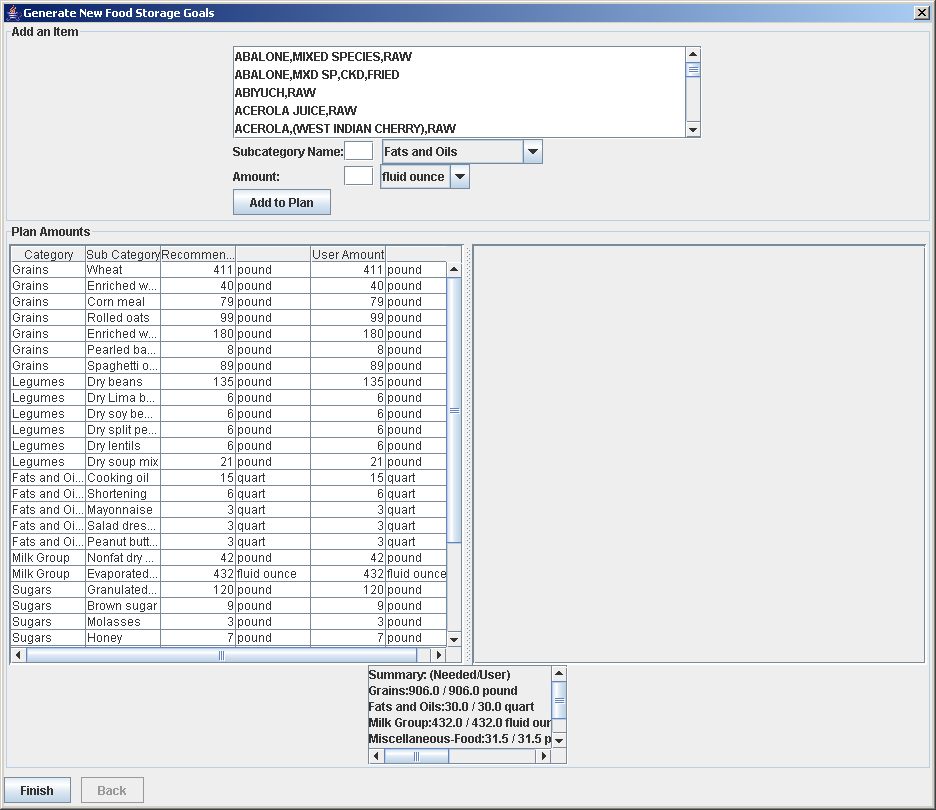Click the Add to Plan button
The height and width of the screenshot is (810, 936).
pyautogui.click(x=281, y=203)
